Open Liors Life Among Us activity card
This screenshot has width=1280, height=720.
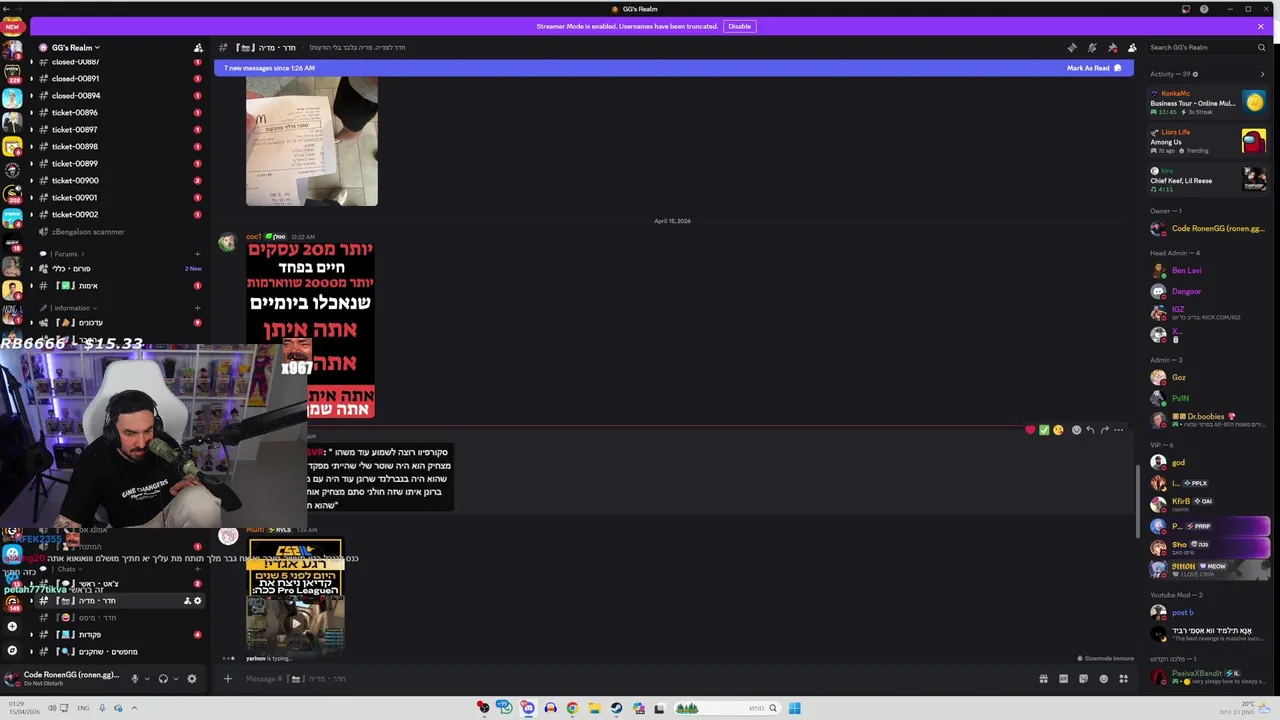coord(1208,141)
